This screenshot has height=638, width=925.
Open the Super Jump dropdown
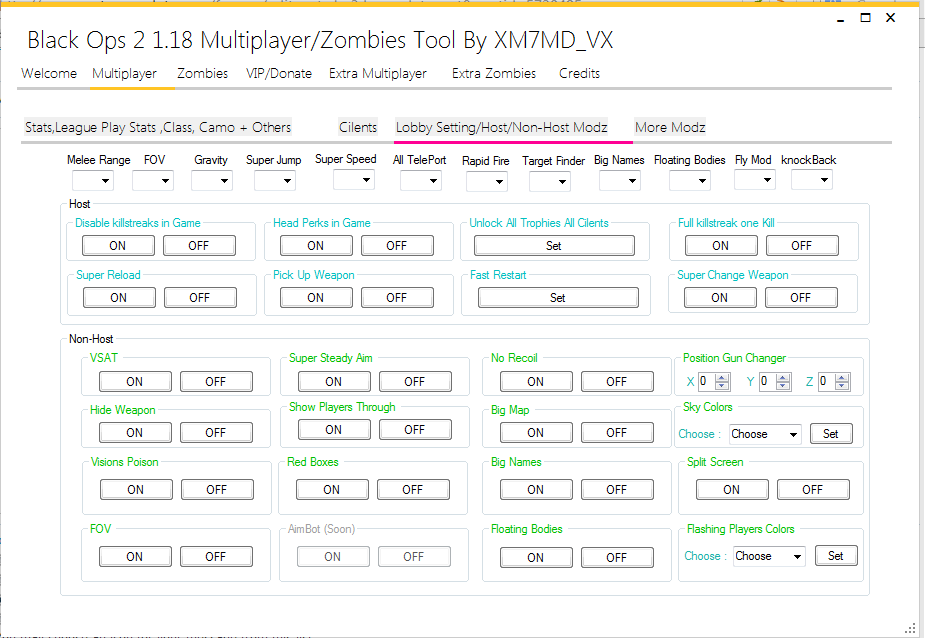coord(275,181)
